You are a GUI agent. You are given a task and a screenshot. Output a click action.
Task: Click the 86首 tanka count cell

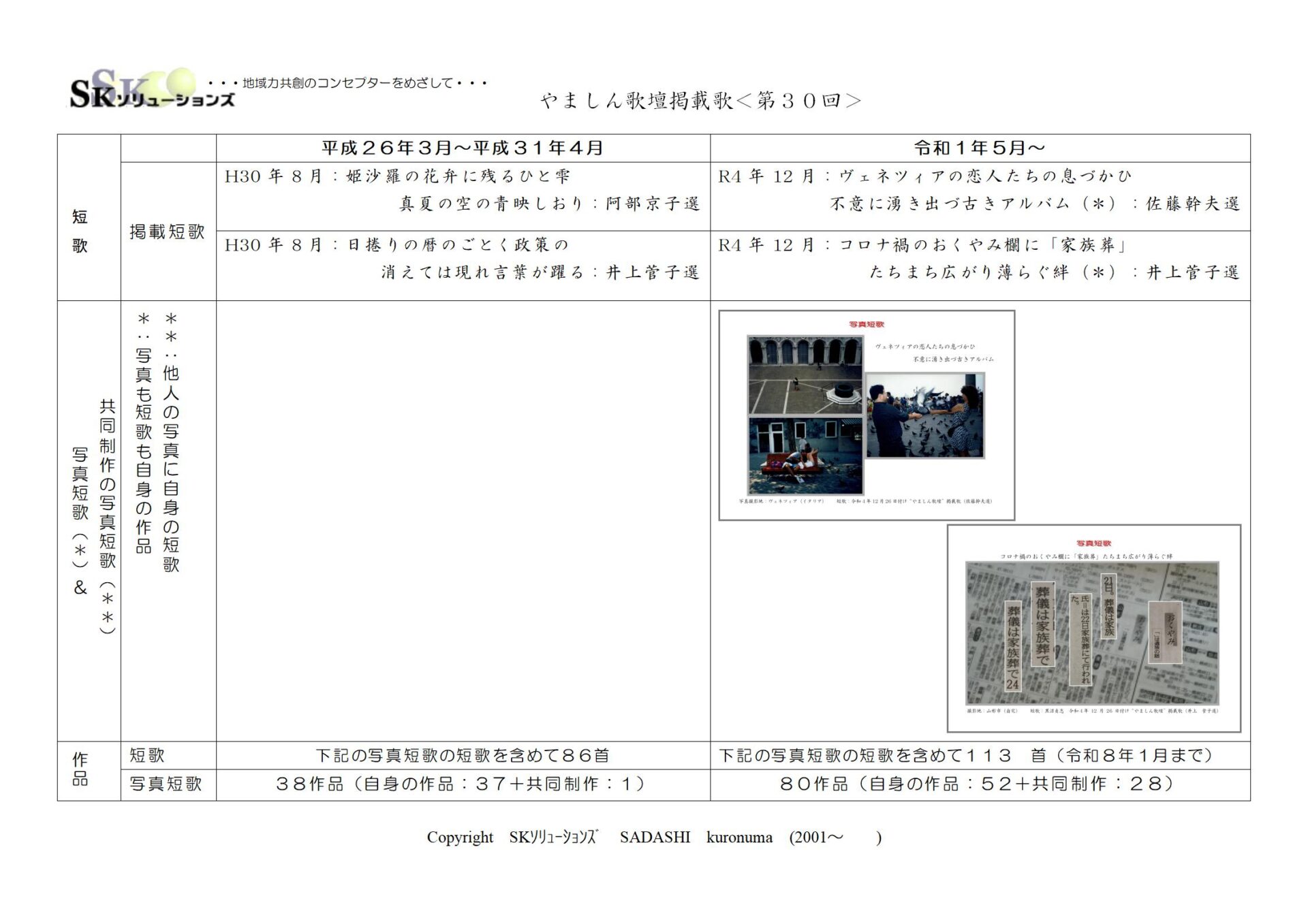point(463,755)
